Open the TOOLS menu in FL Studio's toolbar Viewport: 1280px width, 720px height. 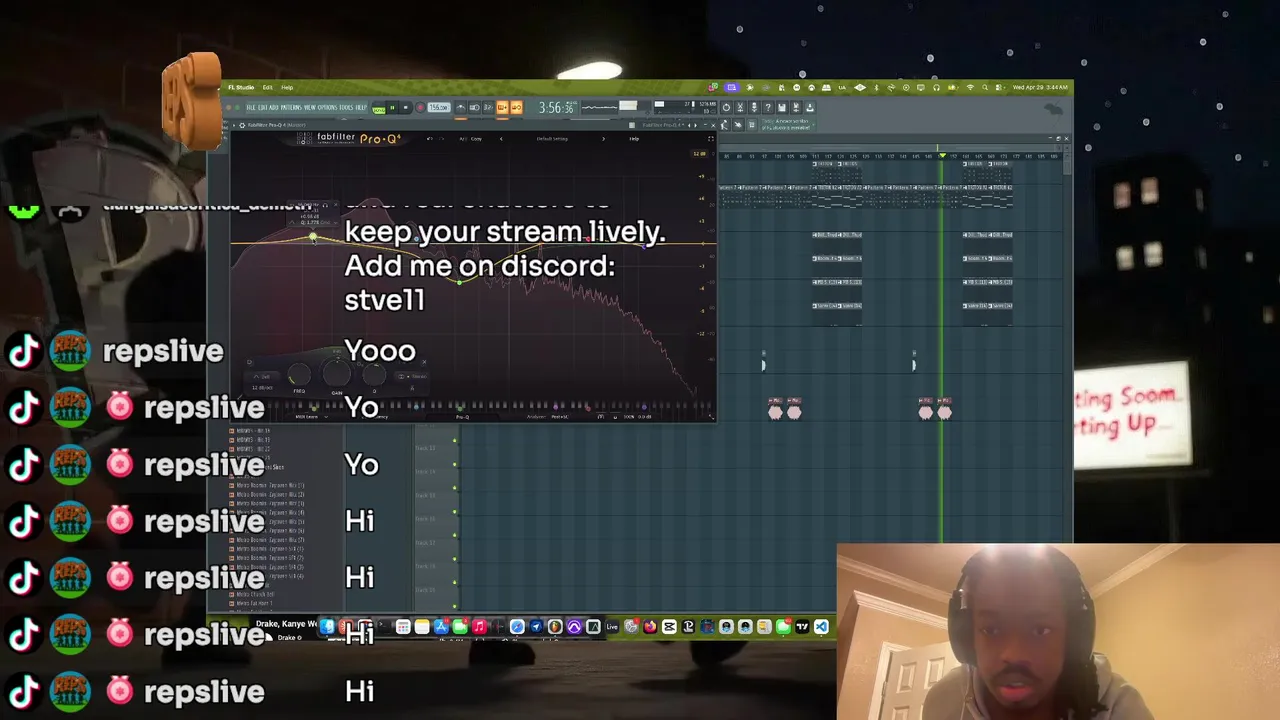coord(346,107)
